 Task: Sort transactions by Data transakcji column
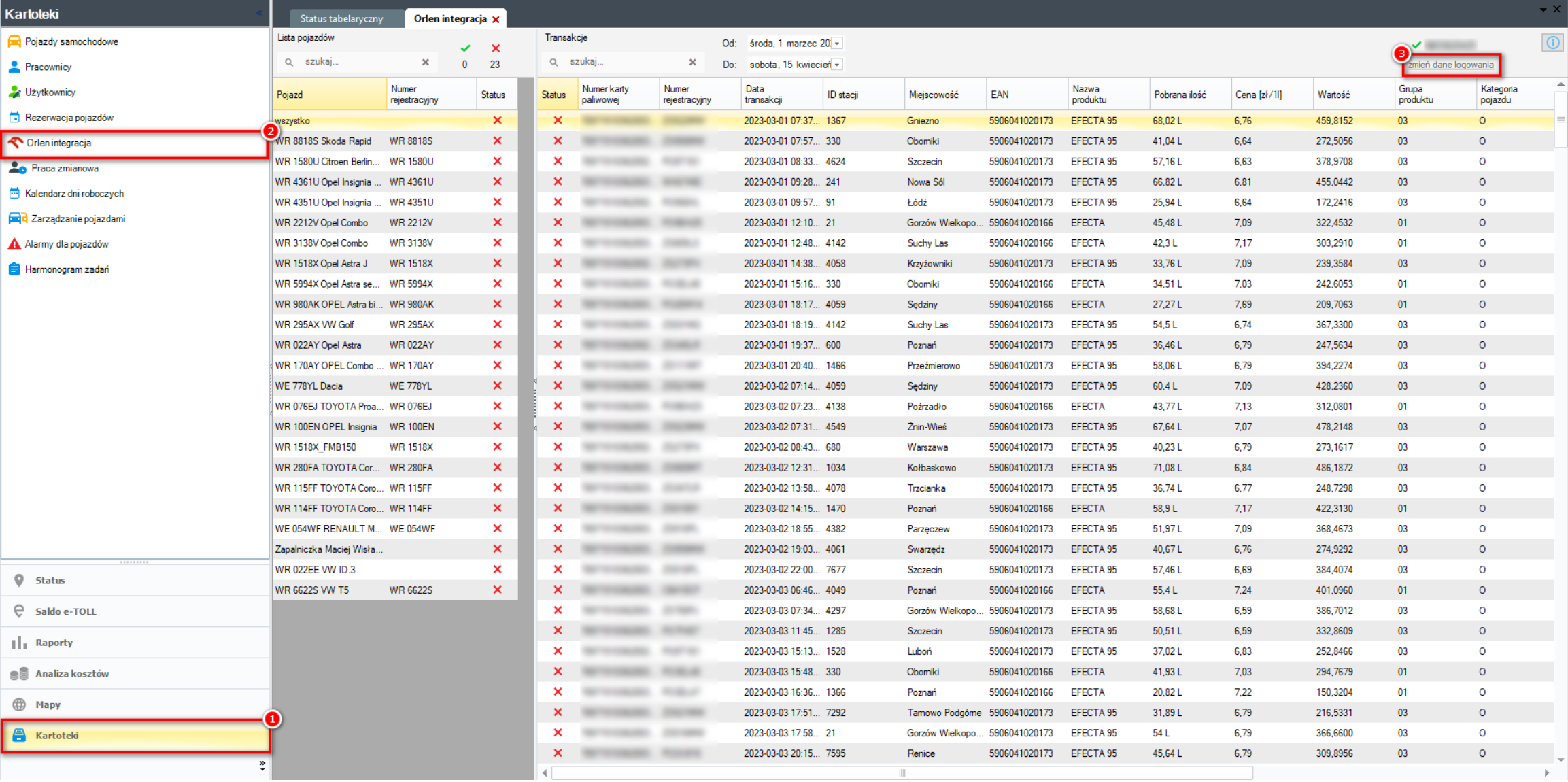(781, 95)
